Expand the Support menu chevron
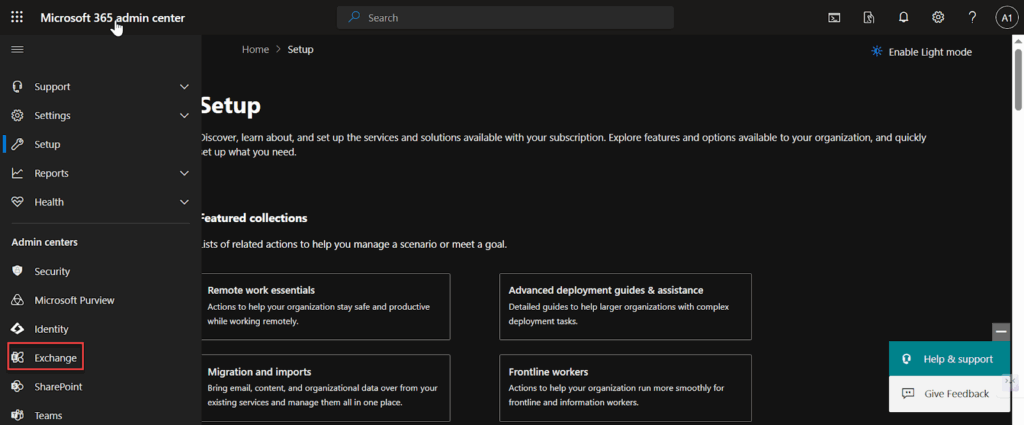Image resolution: width=1024 pixels, height=425 pixels. [184, 87]
